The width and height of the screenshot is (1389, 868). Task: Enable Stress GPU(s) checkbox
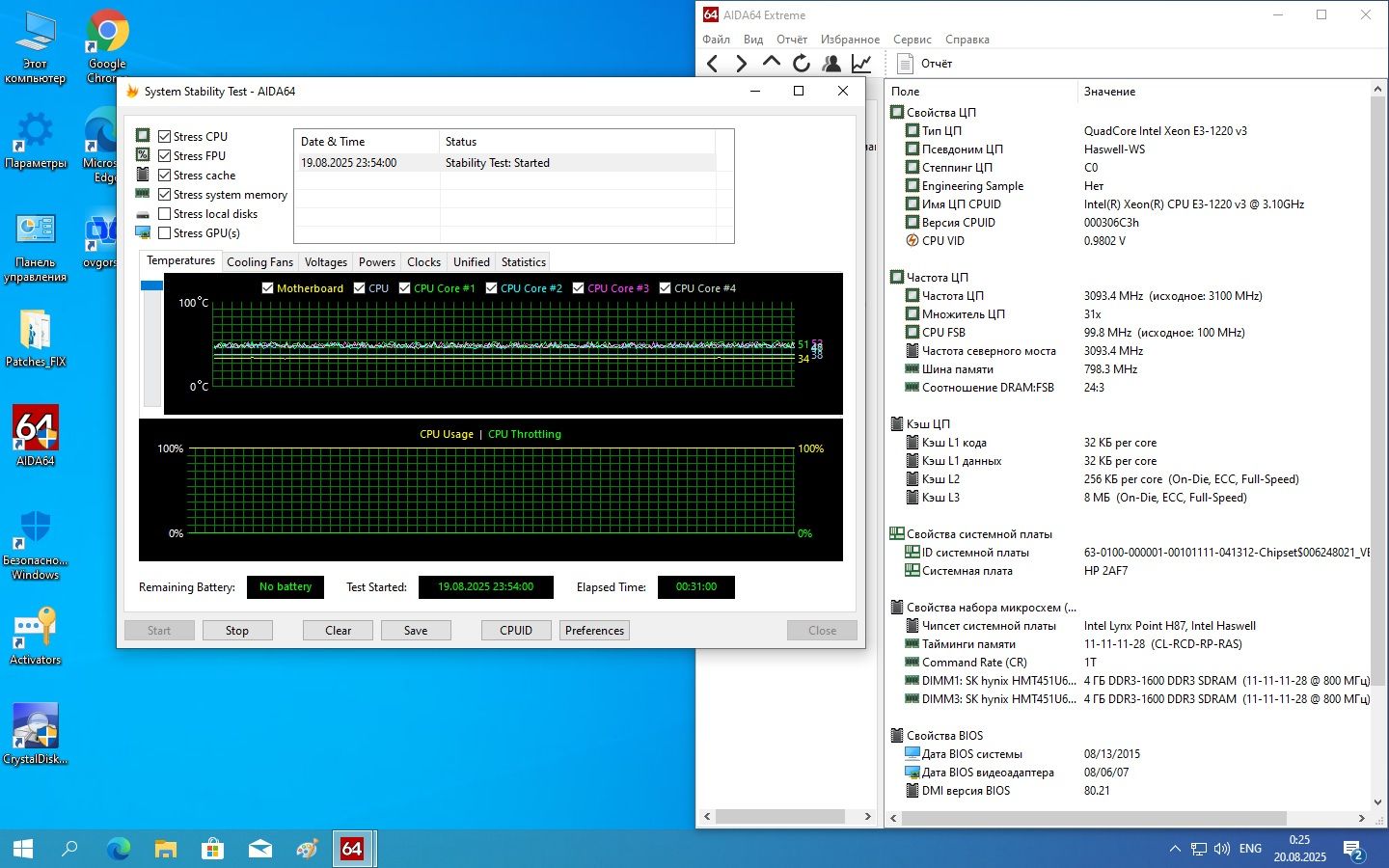pyautogui.click(x=165, y=233)
